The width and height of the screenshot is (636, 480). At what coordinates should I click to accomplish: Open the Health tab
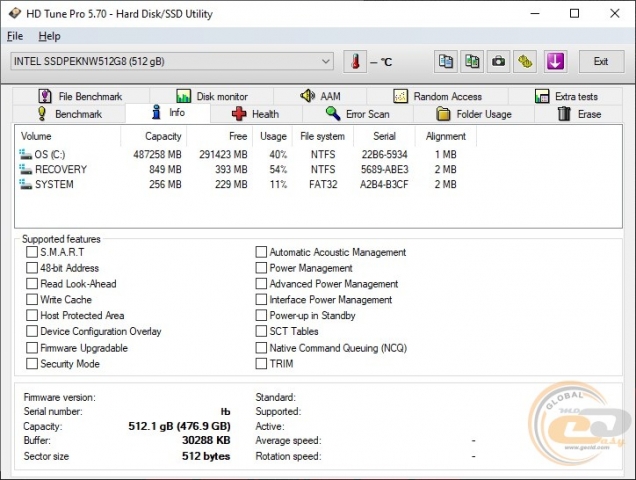pos(256,114)
